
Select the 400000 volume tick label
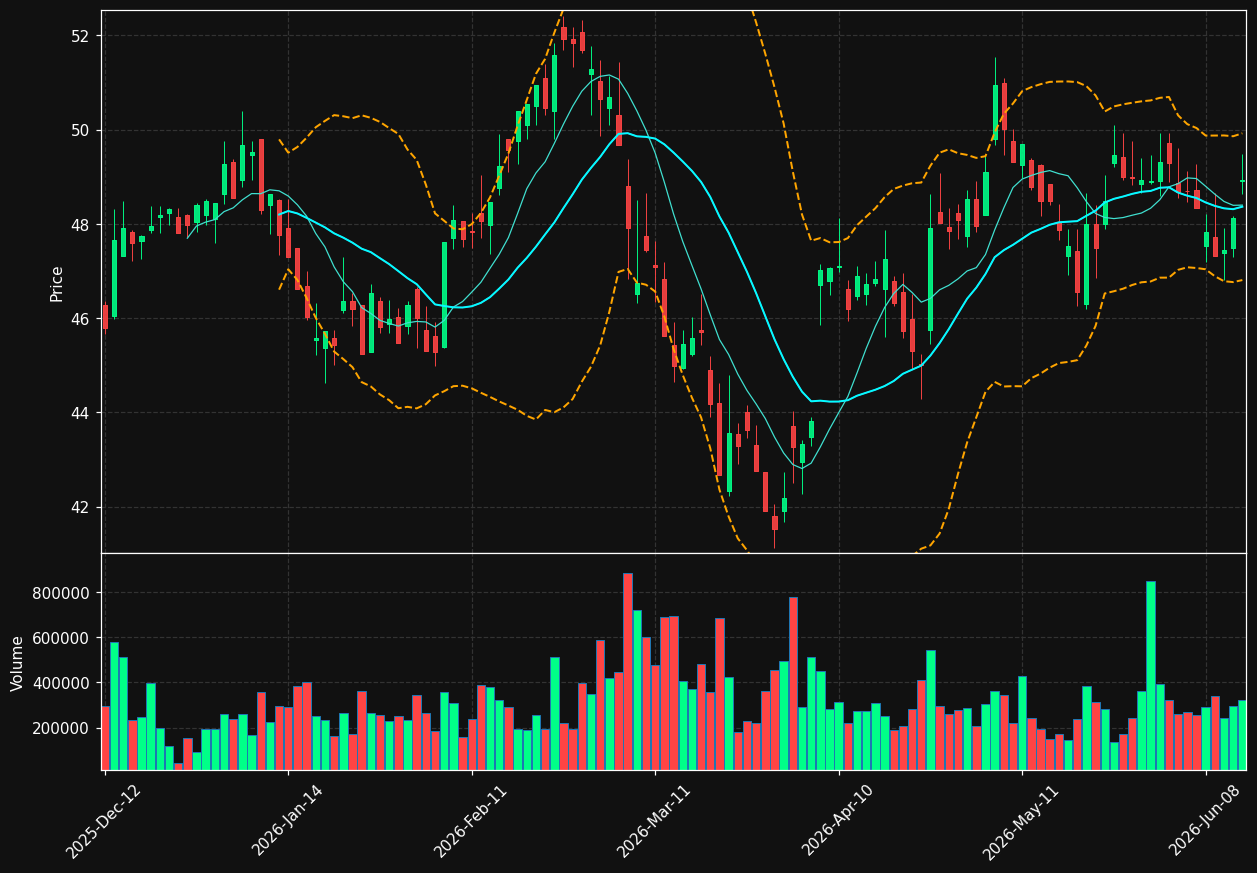(60, 683)
